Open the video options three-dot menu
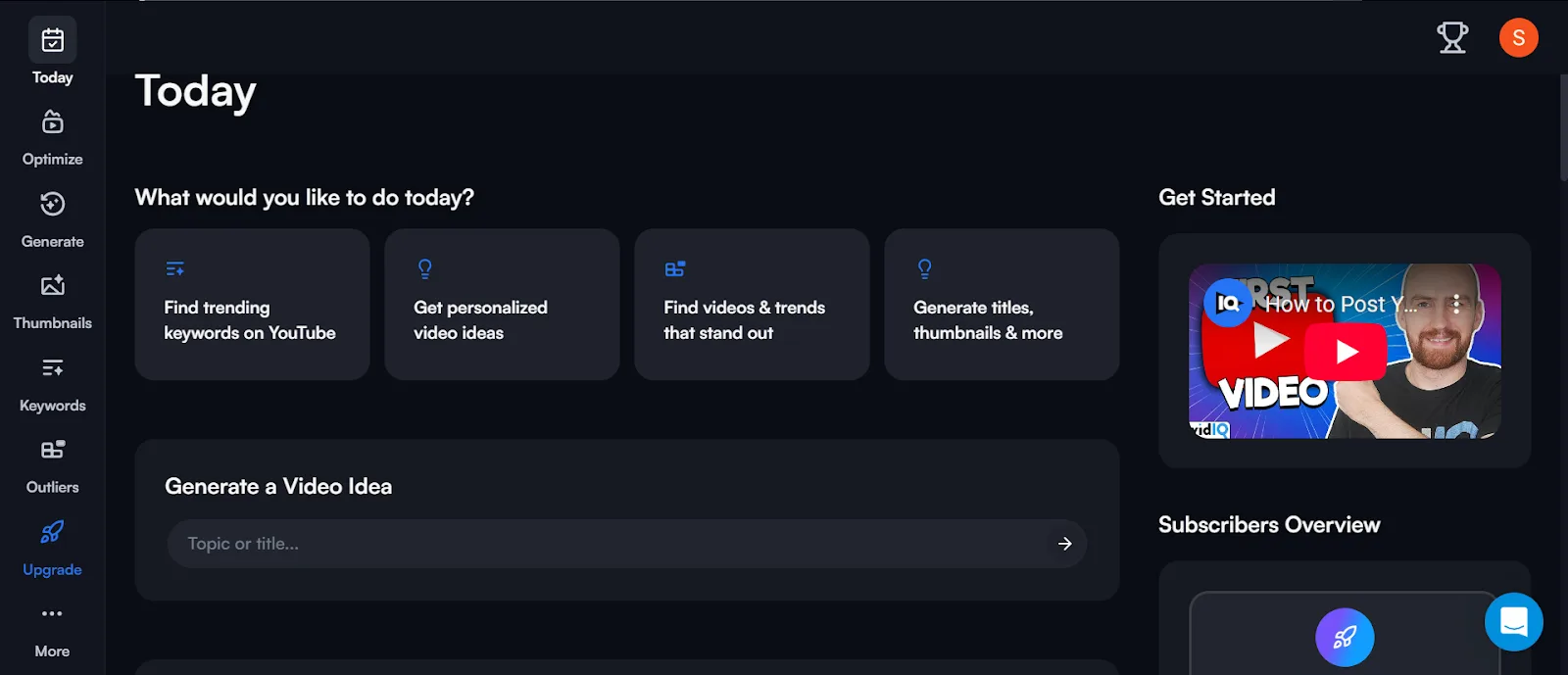This screenshot has height=675, width=1568. point(1456,304)
